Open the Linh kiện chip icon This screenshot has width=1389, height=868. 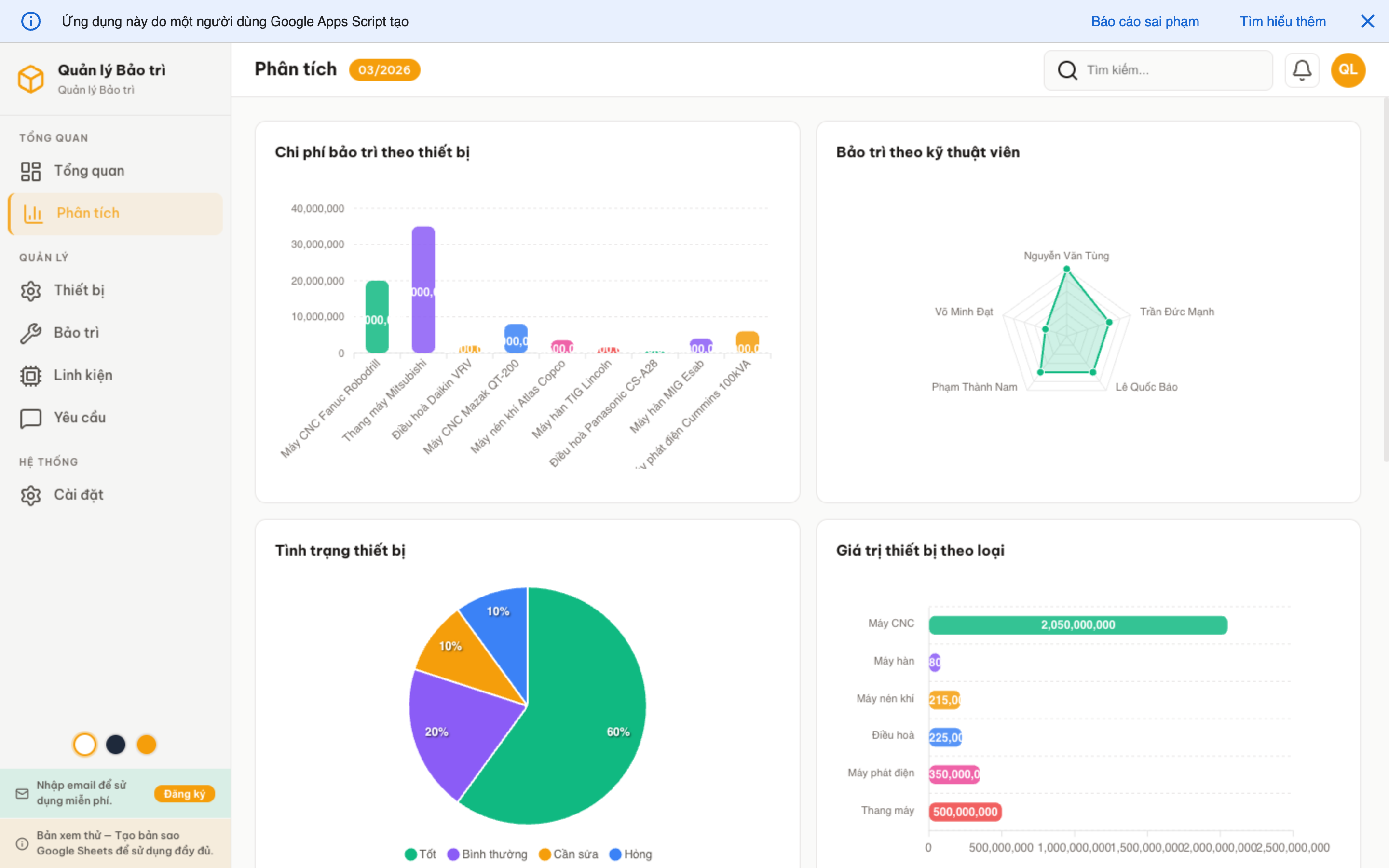[31, 376]
